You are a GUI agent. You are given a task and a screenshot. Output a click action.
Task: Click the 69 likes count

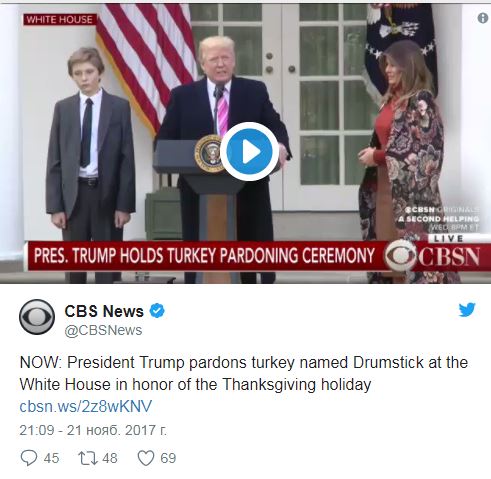coord(168,458)
